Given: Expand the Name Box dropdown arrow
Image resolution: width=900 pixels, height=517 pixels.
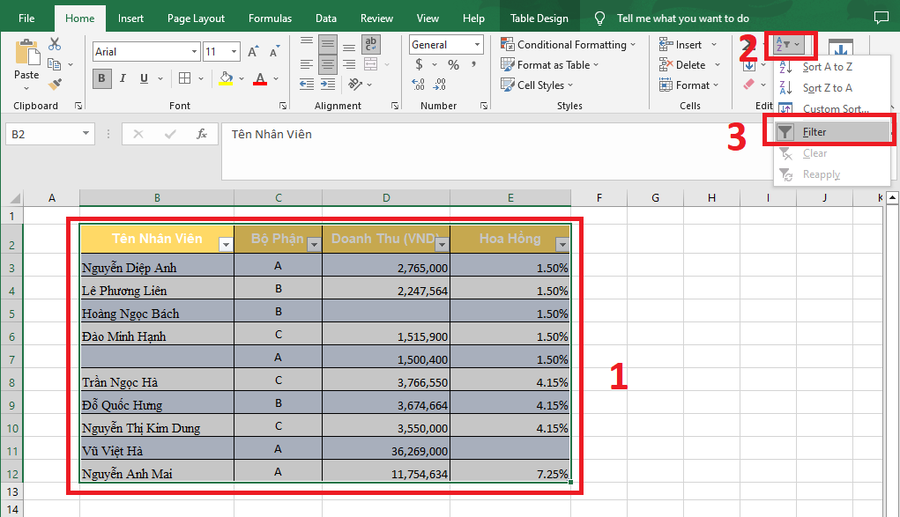Looking at the screenshot, I should tap(86, 134).
